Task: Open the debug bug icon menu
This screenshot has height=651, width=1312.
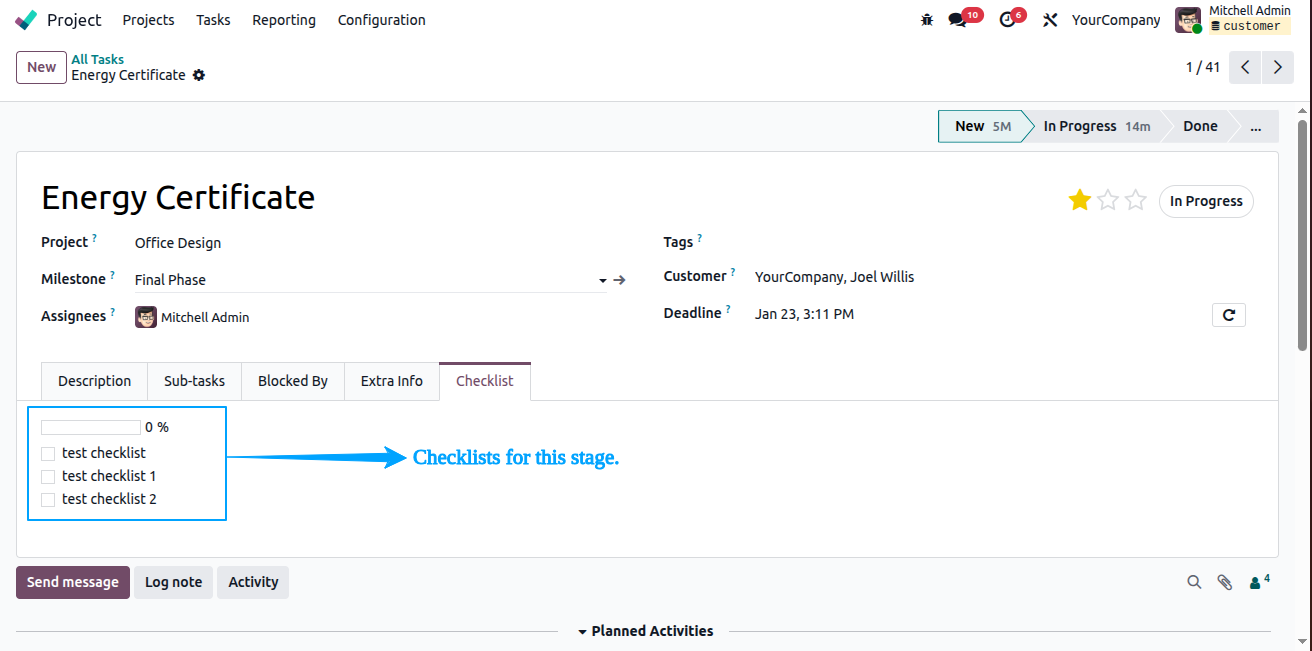Action: pos(927,20)
